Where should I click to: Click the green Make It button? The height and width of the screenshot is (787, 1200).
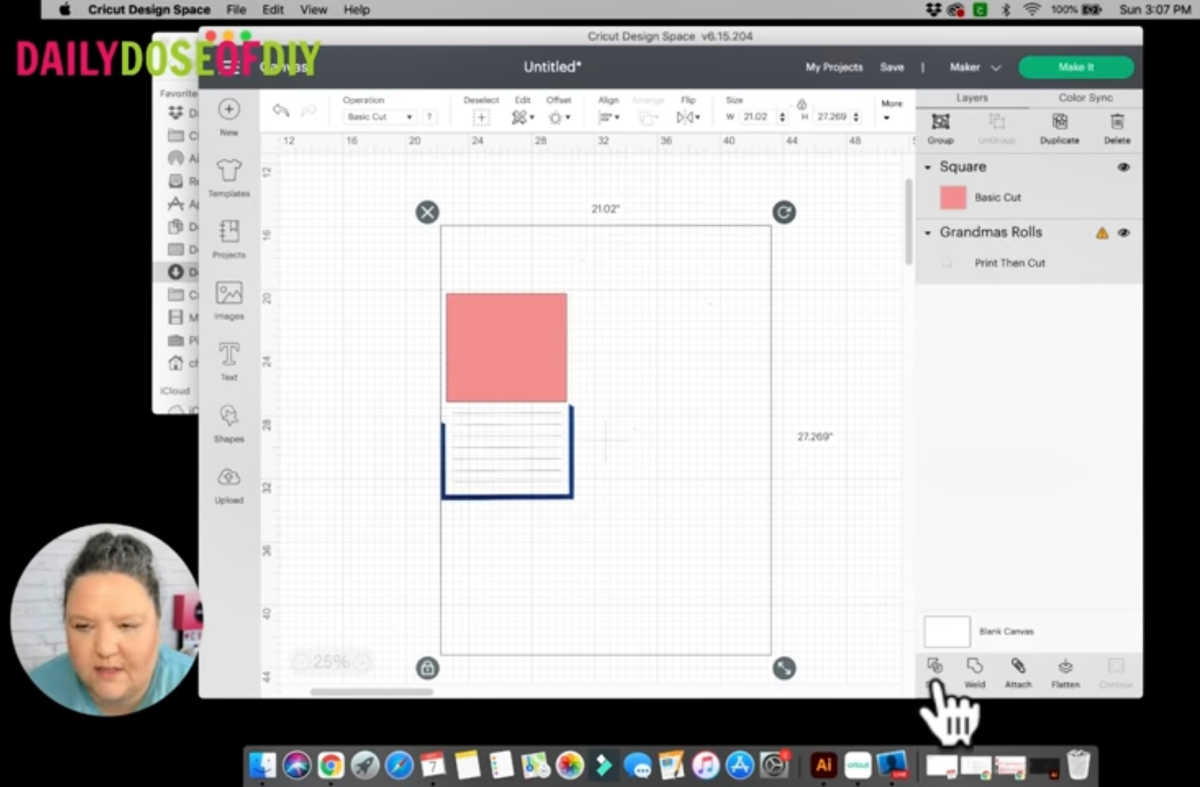pos(1076,67)
